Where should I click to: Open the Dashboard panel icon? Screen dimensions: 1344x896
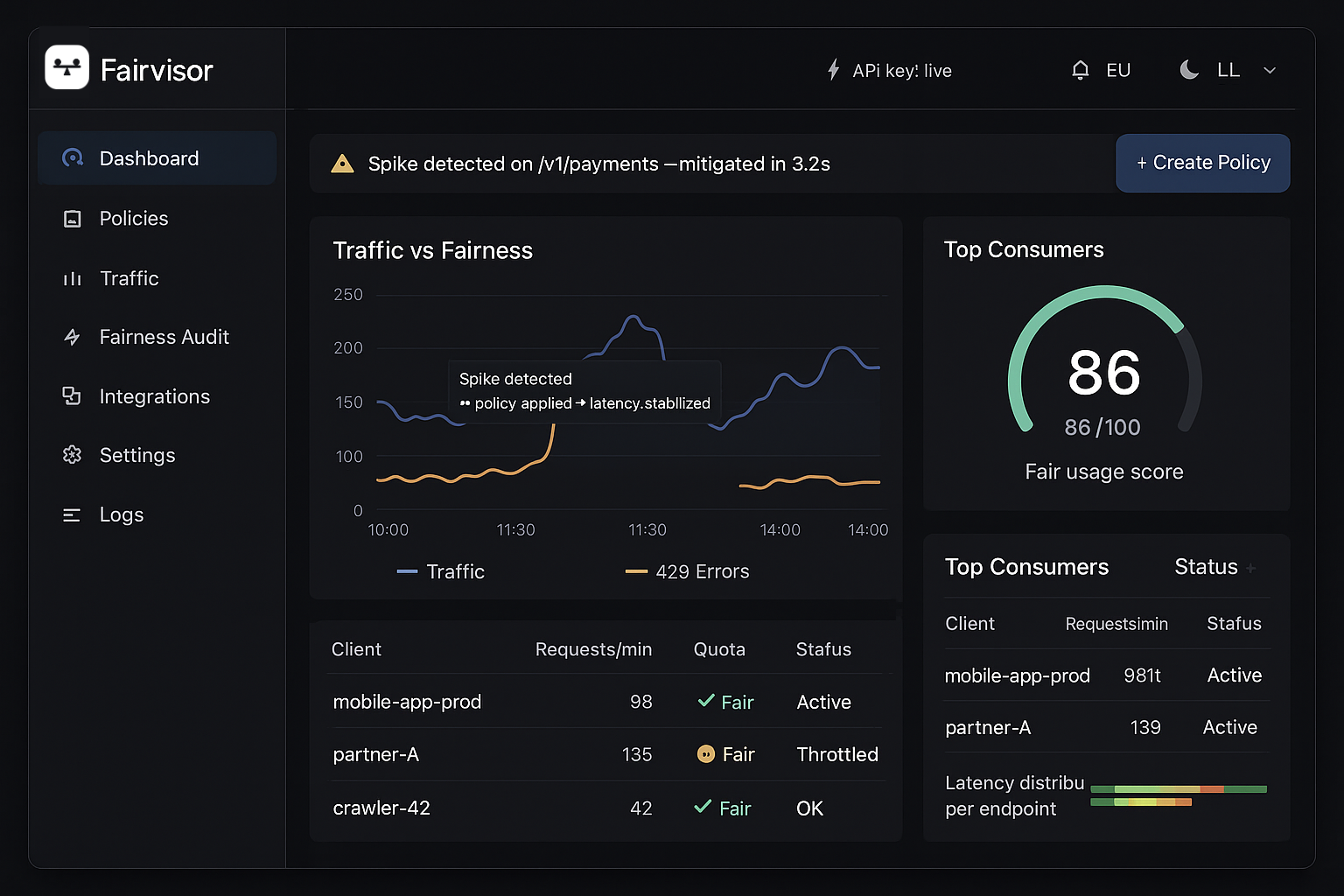(x=73, y=157)
